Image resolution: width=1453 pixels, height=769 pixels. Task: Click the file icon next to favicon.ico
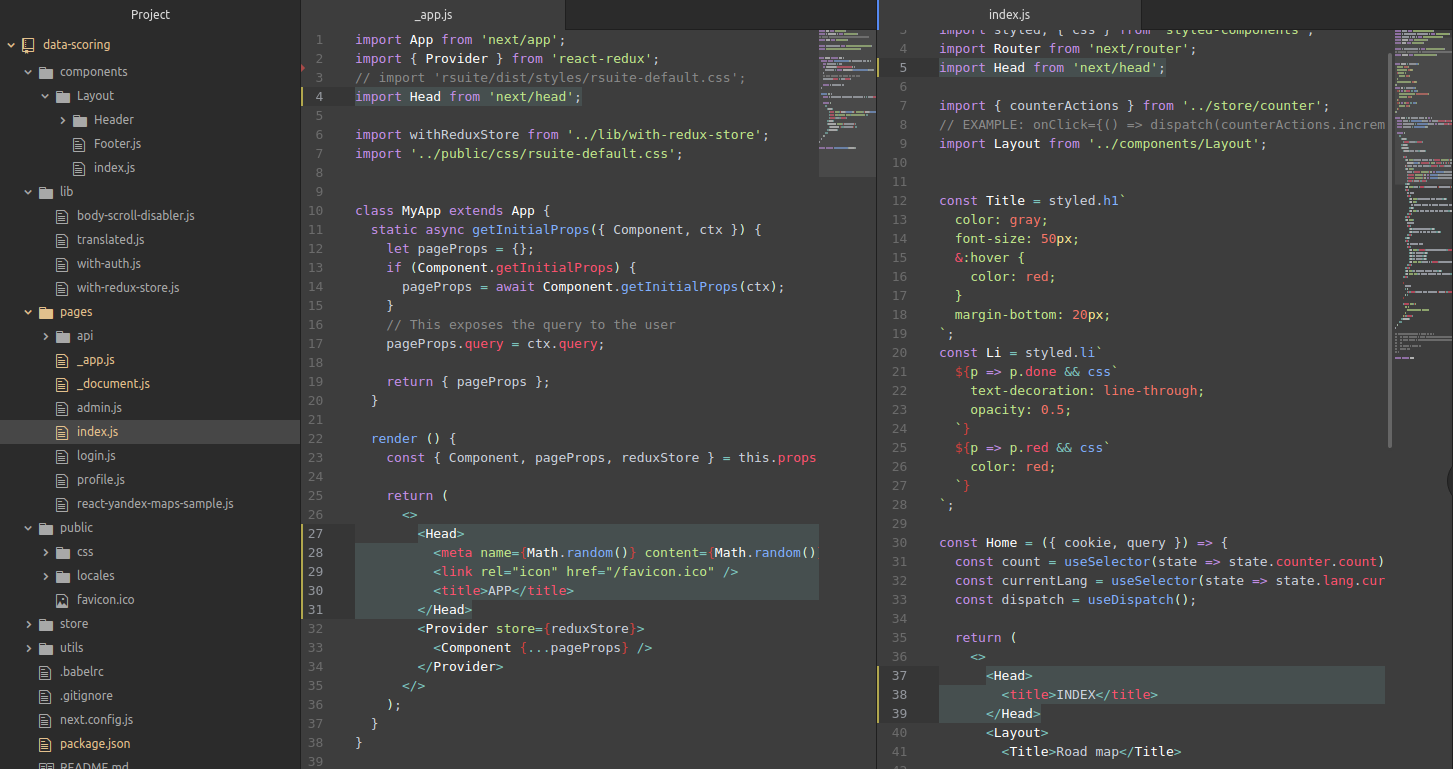63,599
